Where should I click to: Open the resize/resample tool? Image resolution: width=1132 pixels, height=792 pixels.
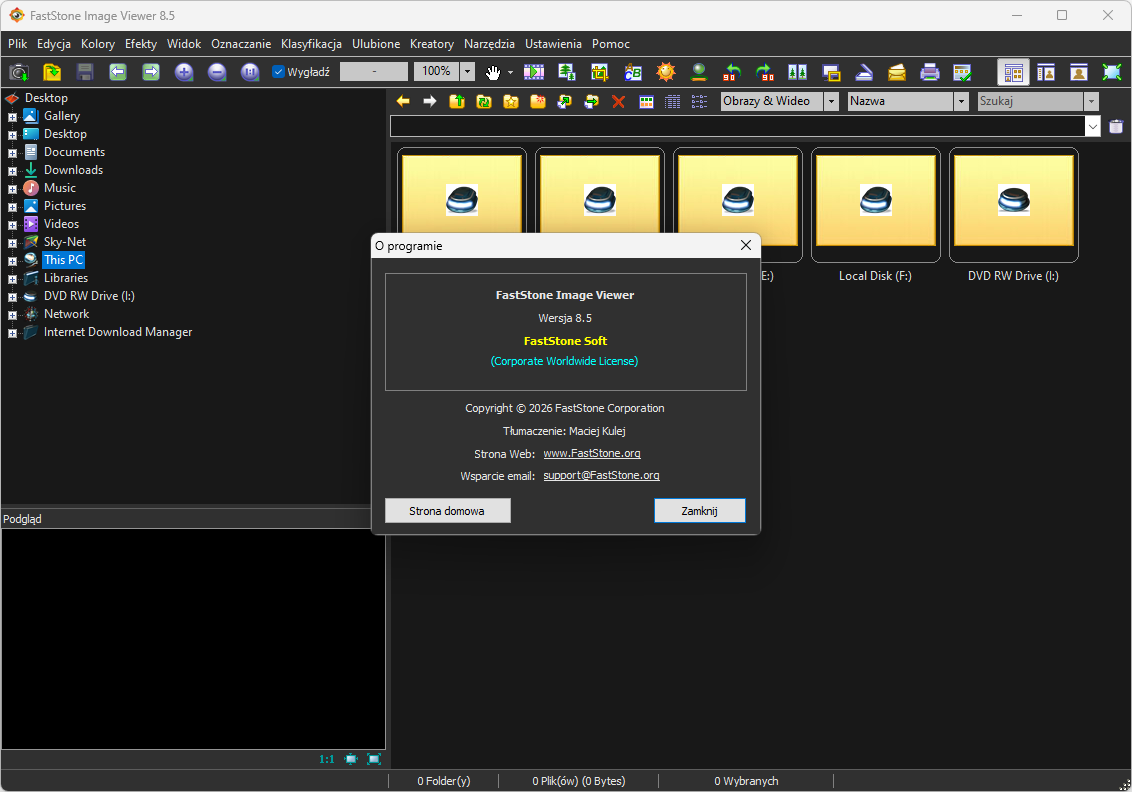[567, 72]
